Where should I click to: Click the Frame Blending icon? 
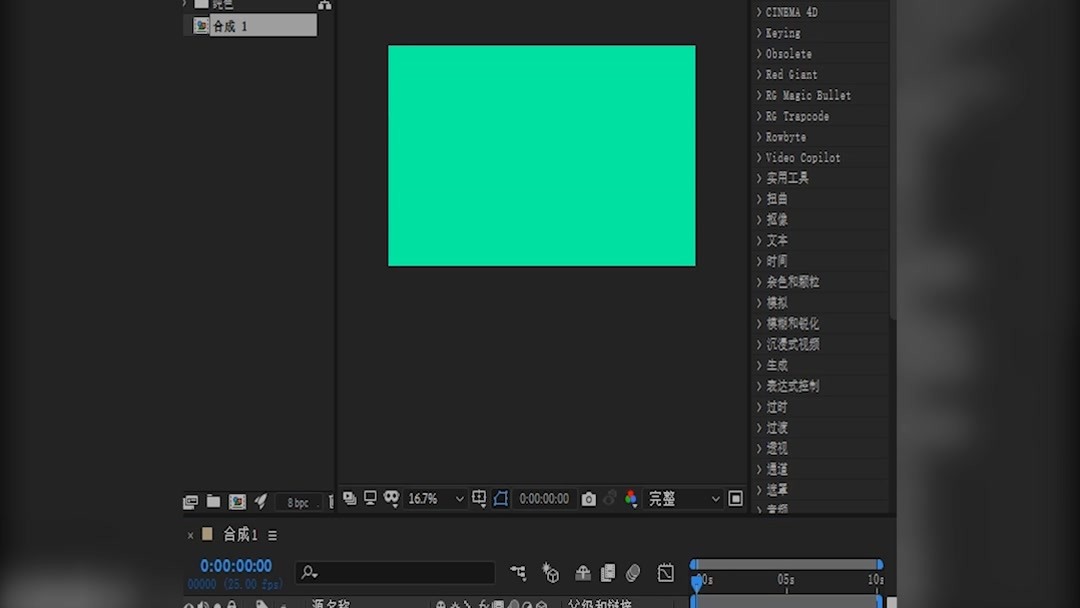[608, 572]
